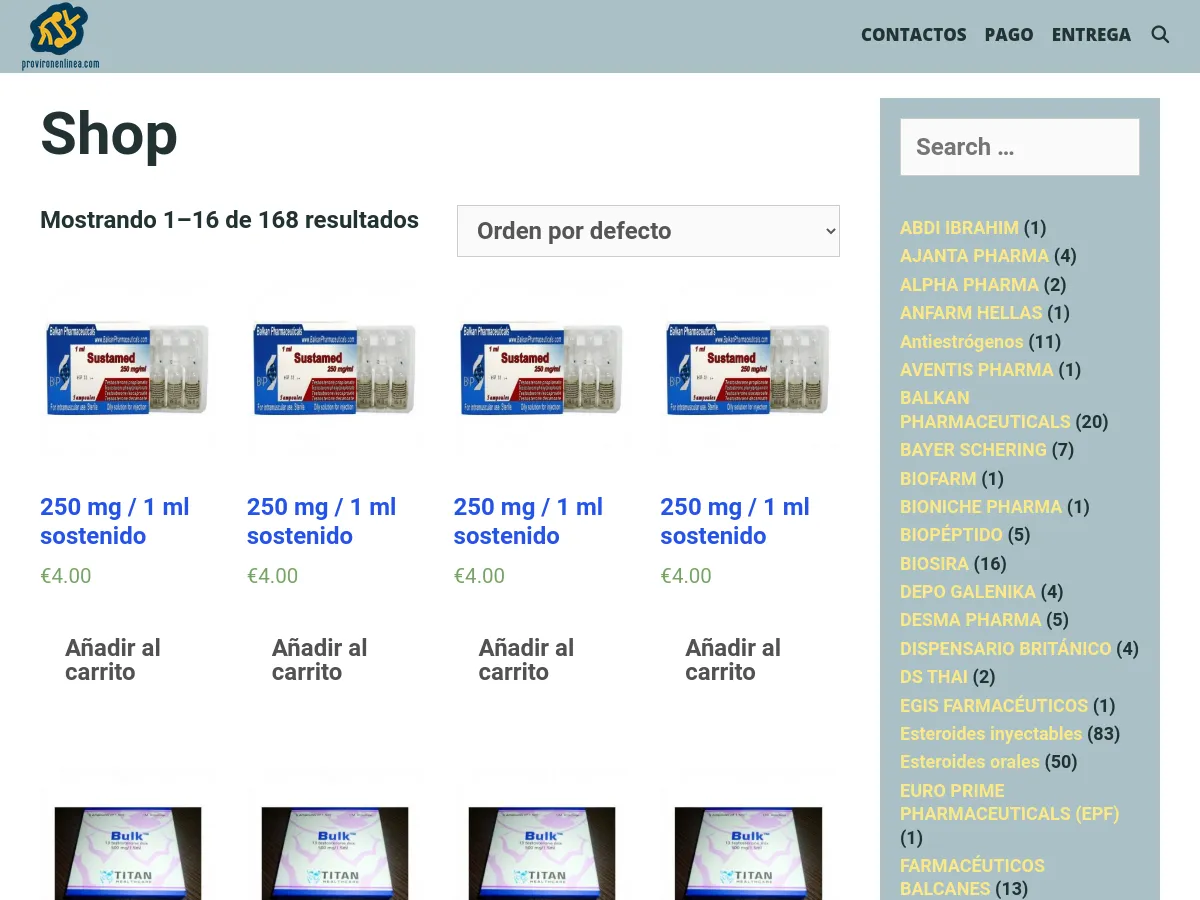Open the CONTACTOS menu item
The height and width of the screenshot is (900, 1200).
point(913,34)
